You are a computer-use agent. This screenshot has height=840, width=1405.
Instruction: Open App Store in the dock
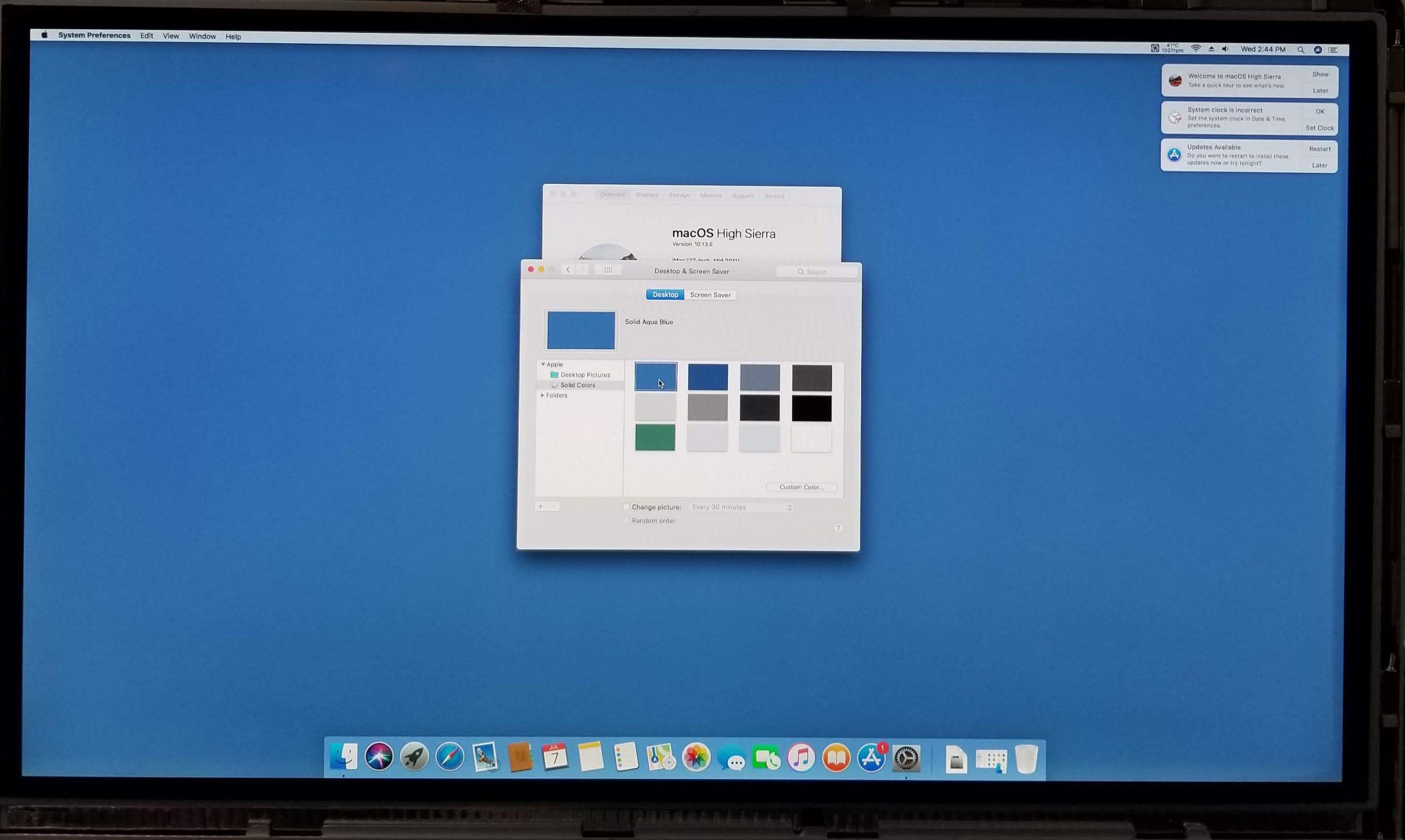point(871,758)
